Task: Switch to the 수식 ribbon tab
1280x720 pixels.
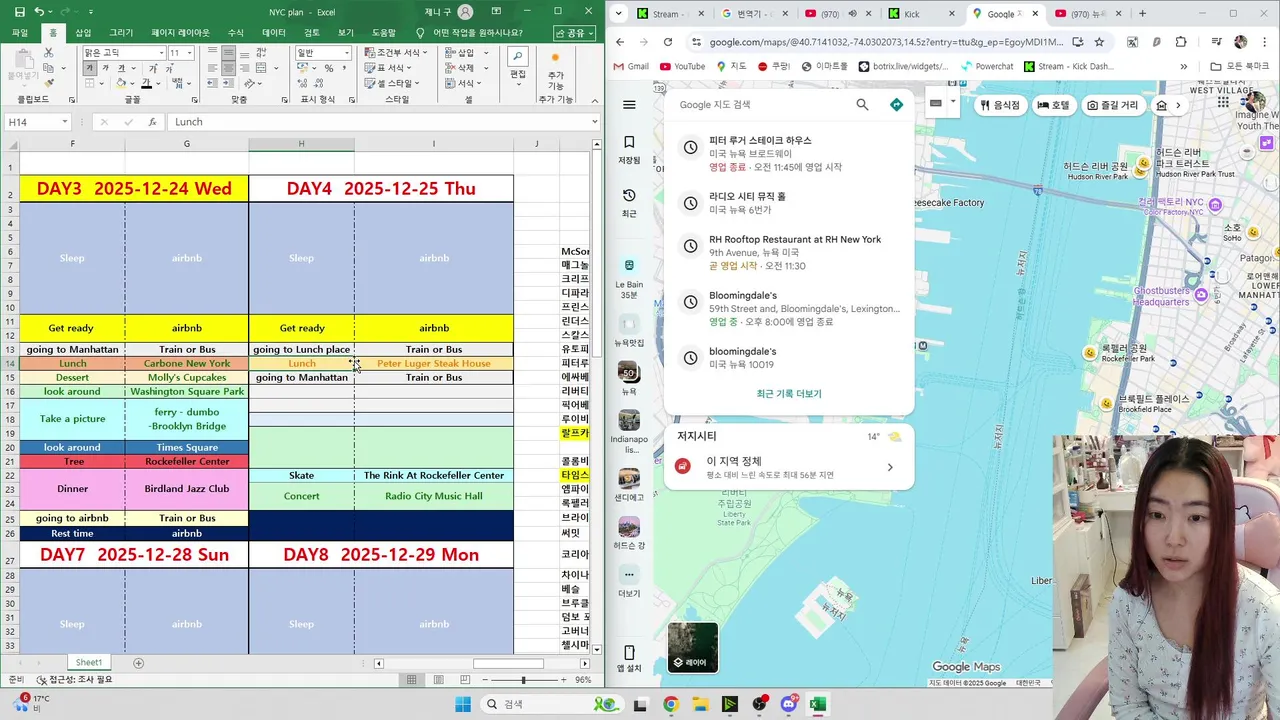Action: [236, 33]
